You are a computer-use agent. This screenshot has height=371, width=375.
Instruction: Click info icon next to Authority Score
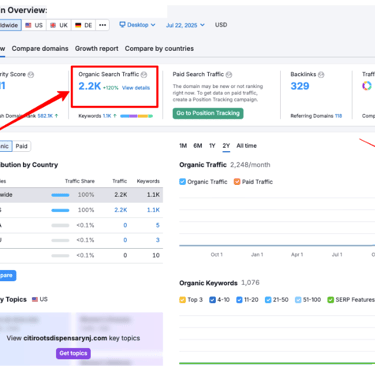[31, 75]
